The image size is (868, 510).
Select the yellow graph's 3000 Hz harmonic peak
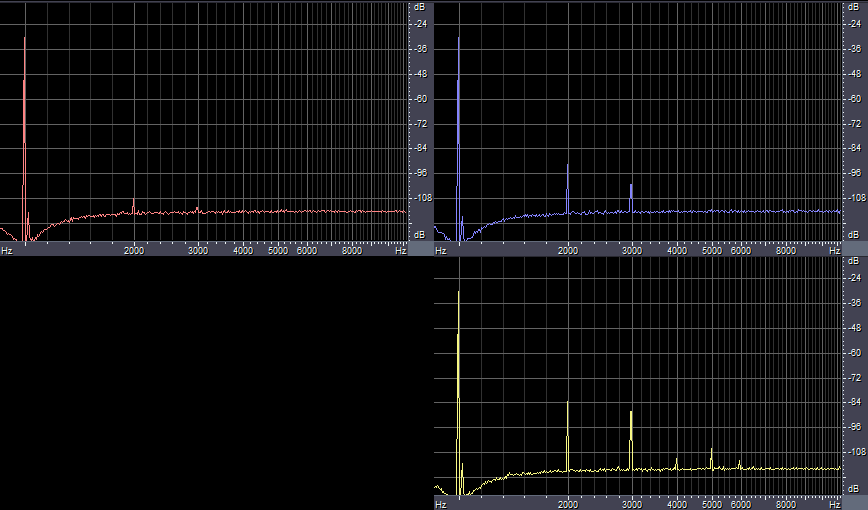tap(631, 441)
